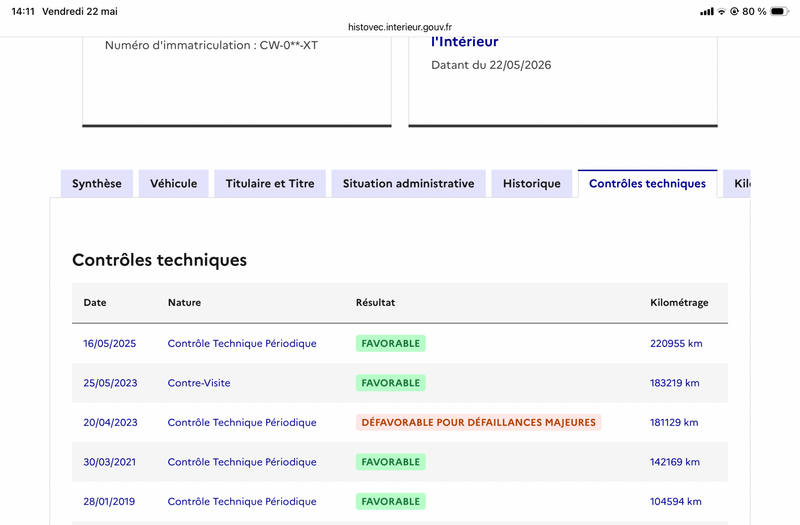Open the Titulaire et Titre tab
Viewport: 800px width, 525px height.
click(270, 184)
